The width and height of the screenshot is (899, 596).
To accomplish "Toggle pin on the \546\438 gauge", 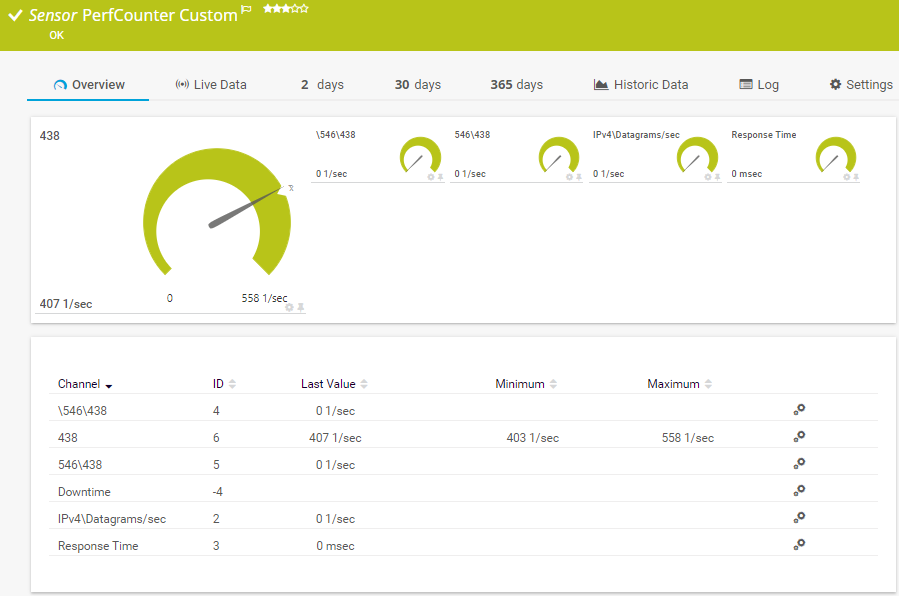I will tap(440, 177).
